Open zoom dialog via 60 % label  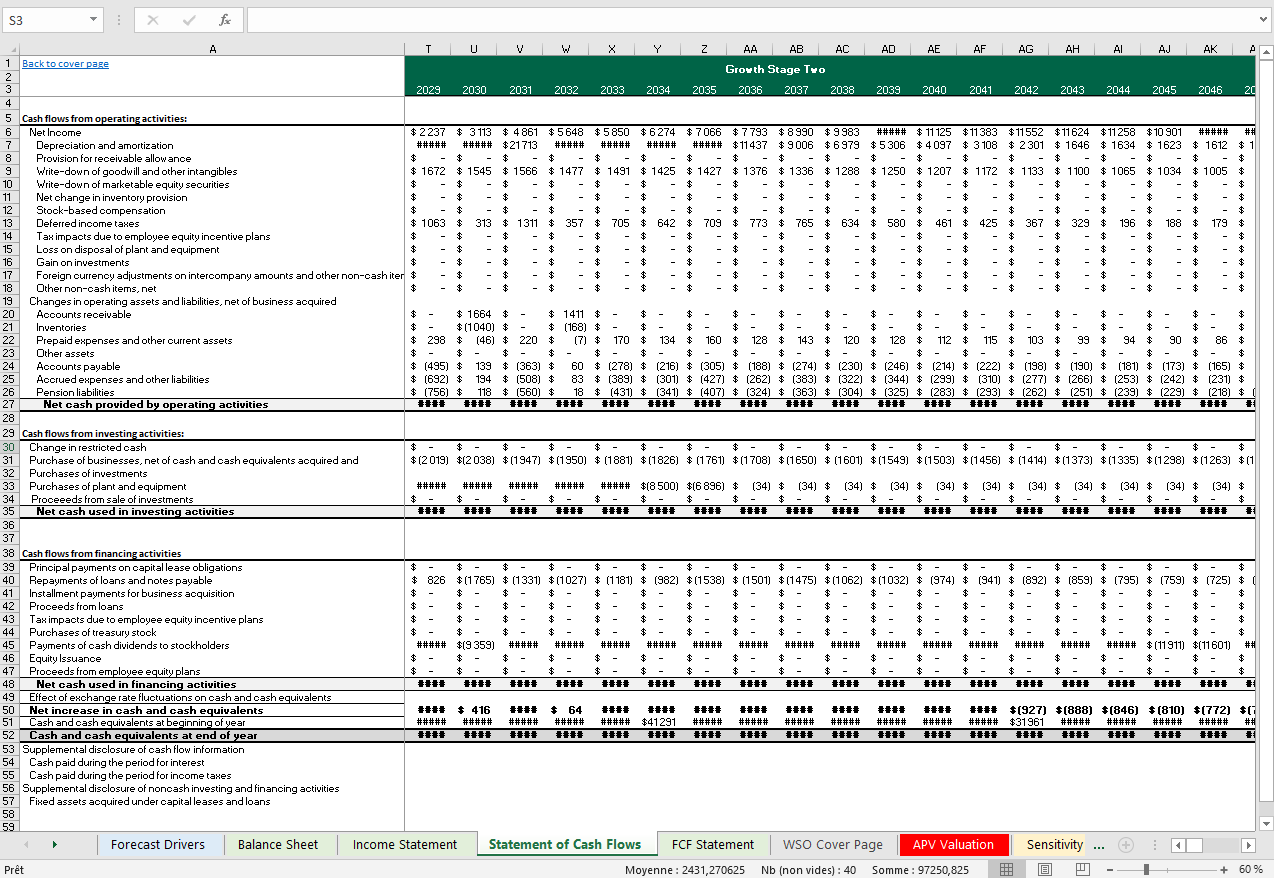click(1252, 869)
